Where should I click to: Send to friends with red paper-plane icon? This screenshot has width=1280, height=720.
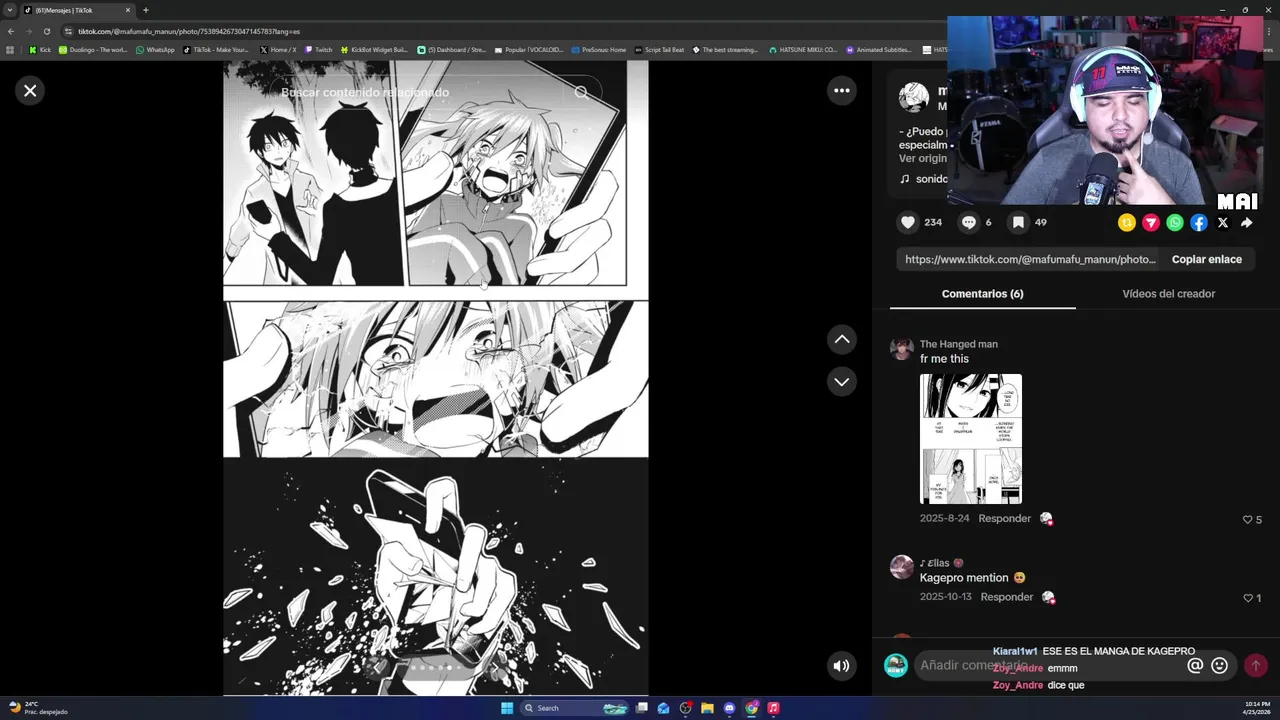tap(1151, 223)
